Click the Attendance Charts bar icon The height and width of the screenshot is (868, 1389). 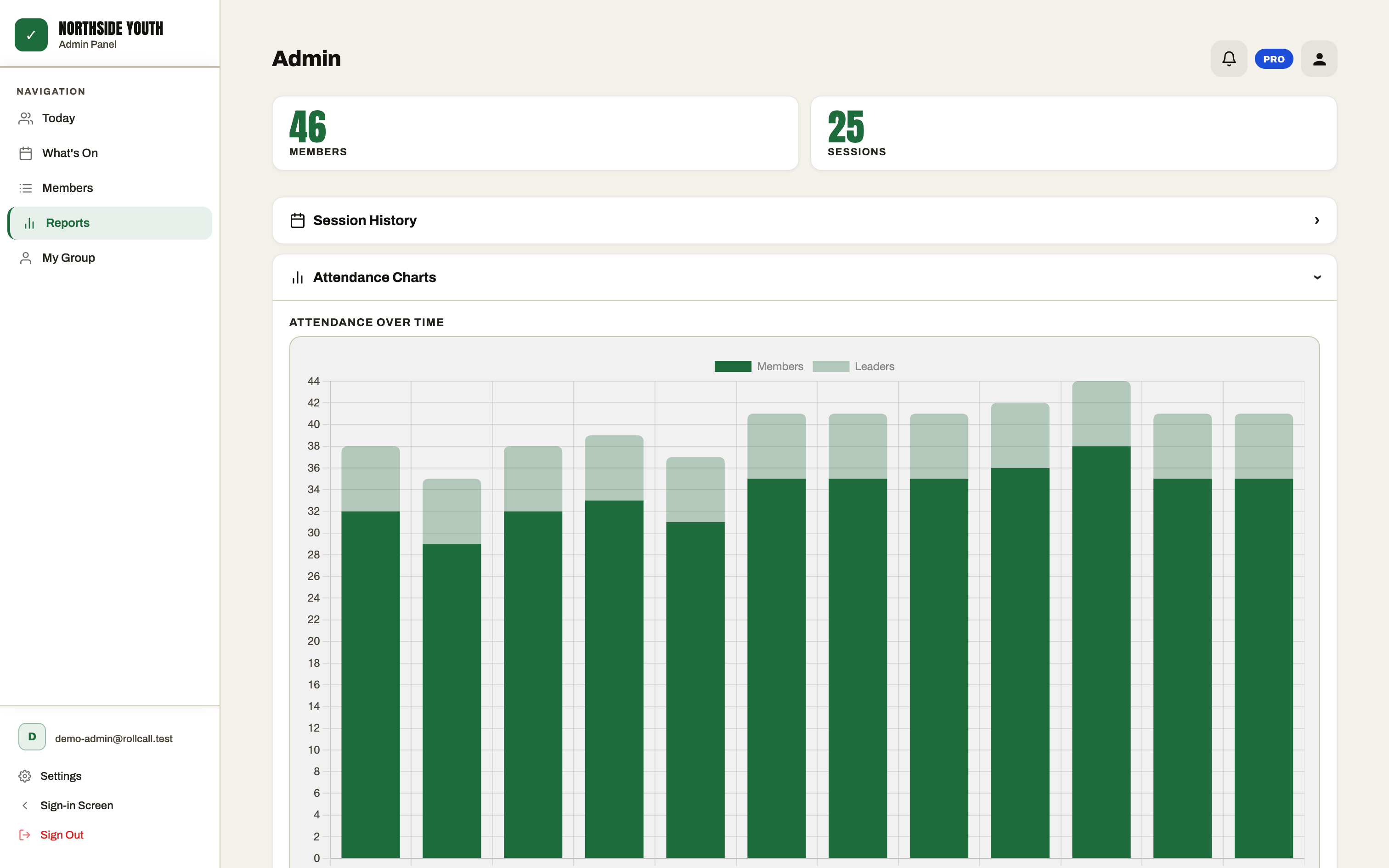(297, 278)
